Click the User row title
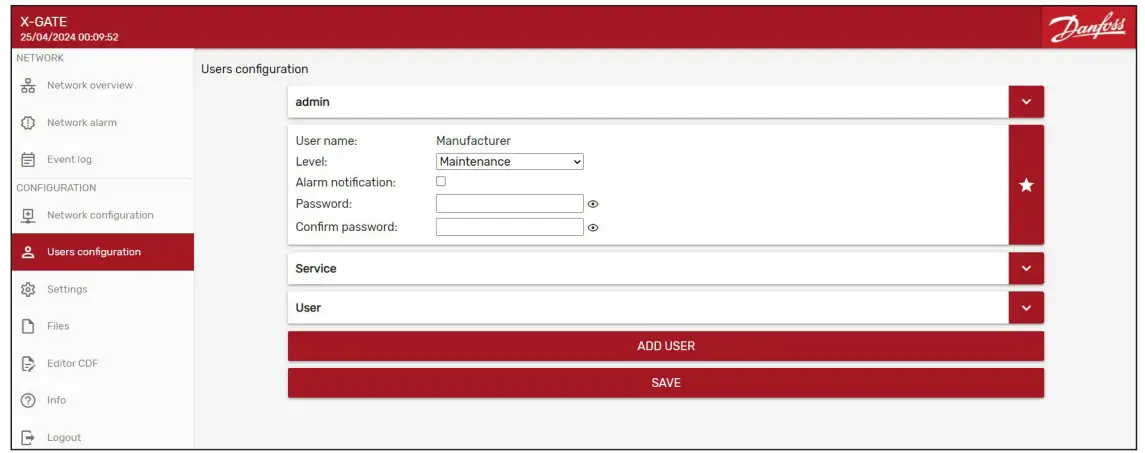 [x=308, y=308]
